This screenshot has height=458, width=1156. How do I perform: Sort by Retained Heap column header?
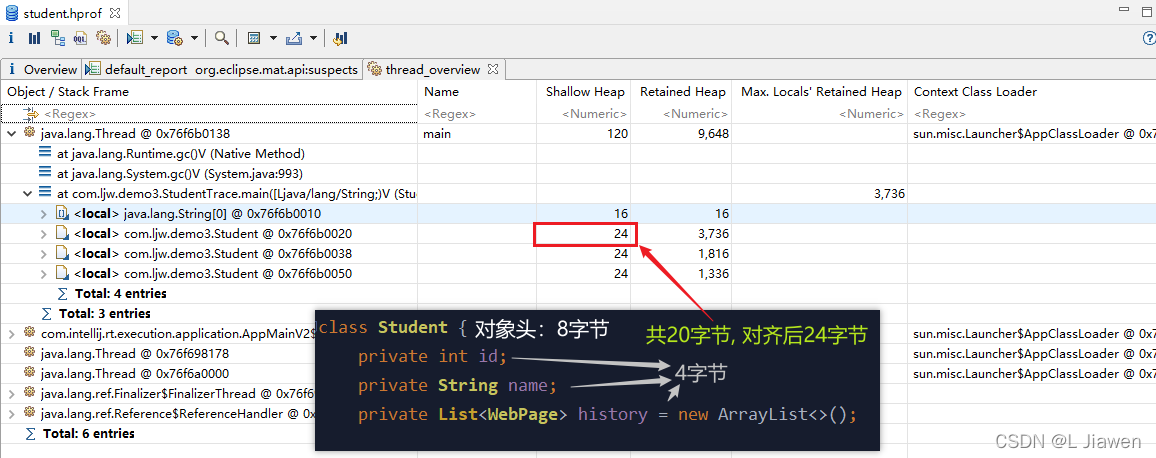pos(682,92)
